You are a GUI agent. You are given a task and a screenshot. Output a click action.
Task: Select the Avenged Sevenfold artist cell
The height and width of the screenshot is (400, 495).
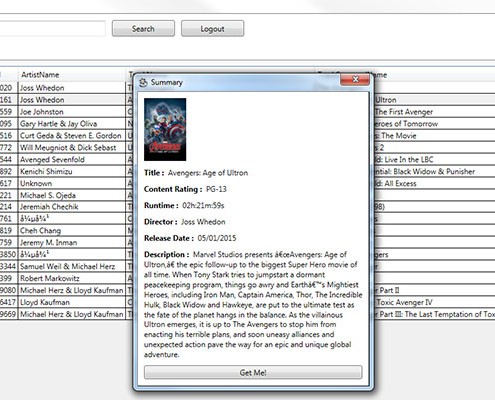(72, 160)
